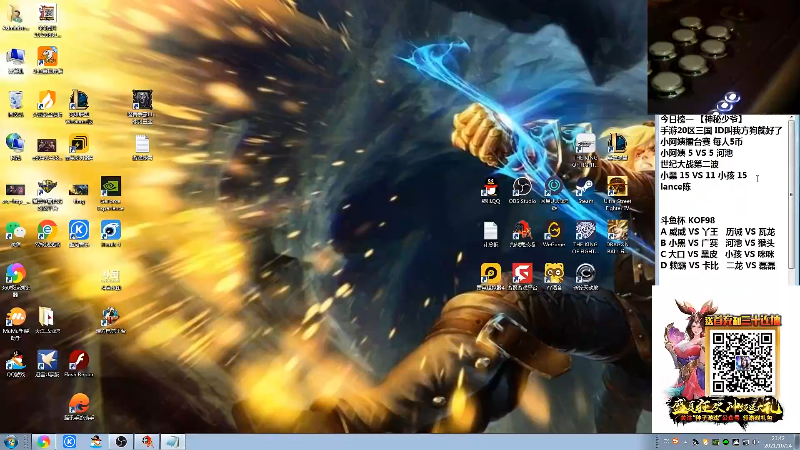The width and height of the screenshot is (800, 450).
Task: Open the winged badge game platform shortcut
Action: [47, 194]
